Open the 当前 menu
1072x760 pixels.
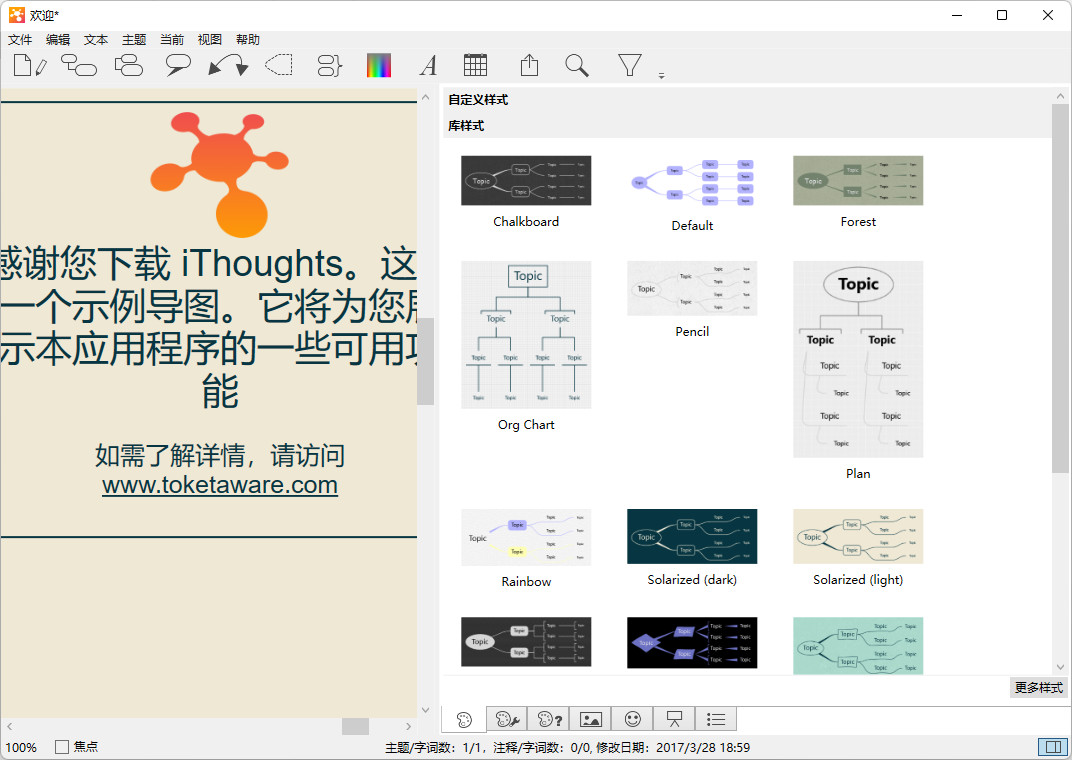(172, 40)
